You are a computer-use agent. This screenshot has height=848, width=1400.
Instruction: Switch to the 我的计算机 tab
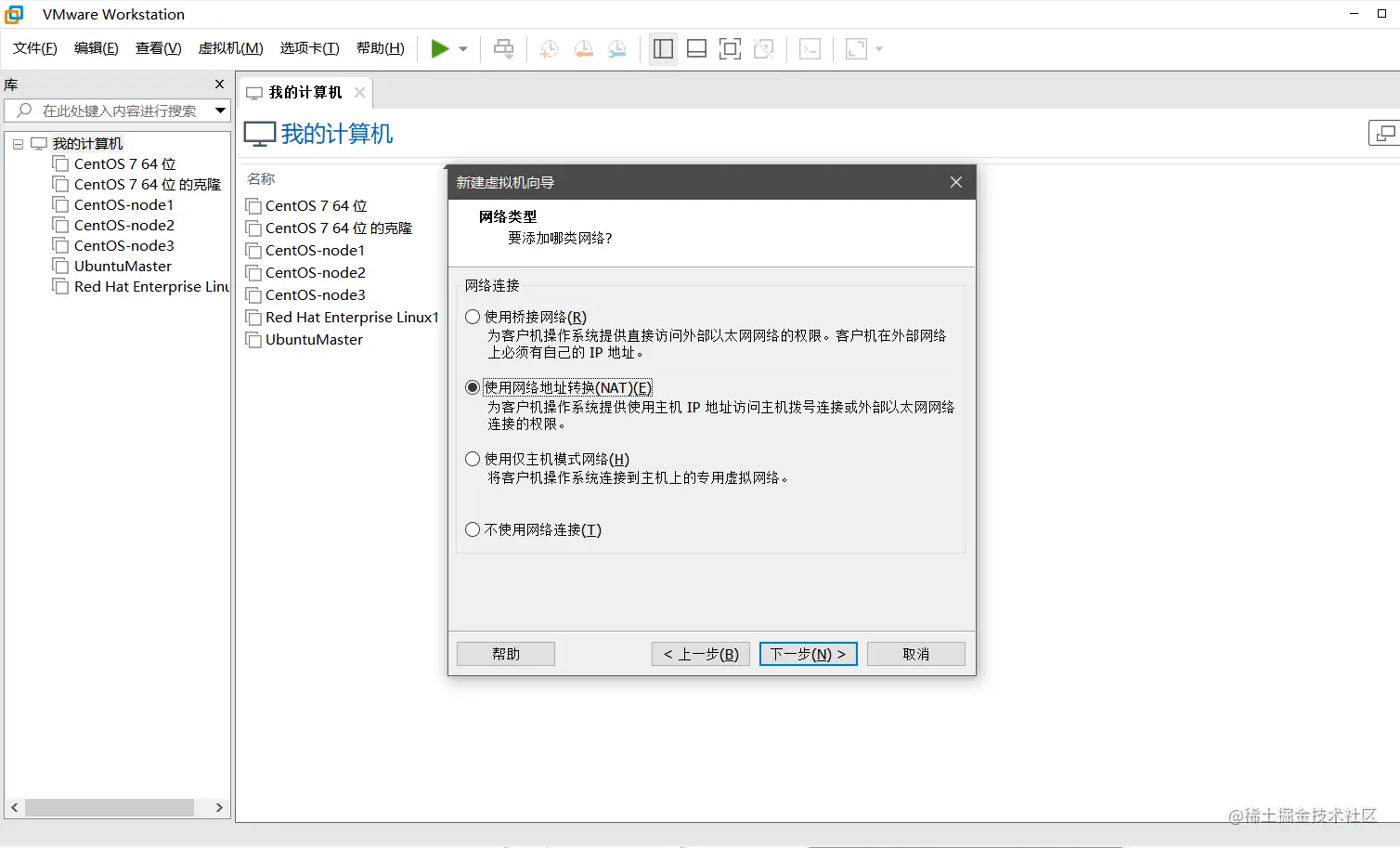coord(305,93)
